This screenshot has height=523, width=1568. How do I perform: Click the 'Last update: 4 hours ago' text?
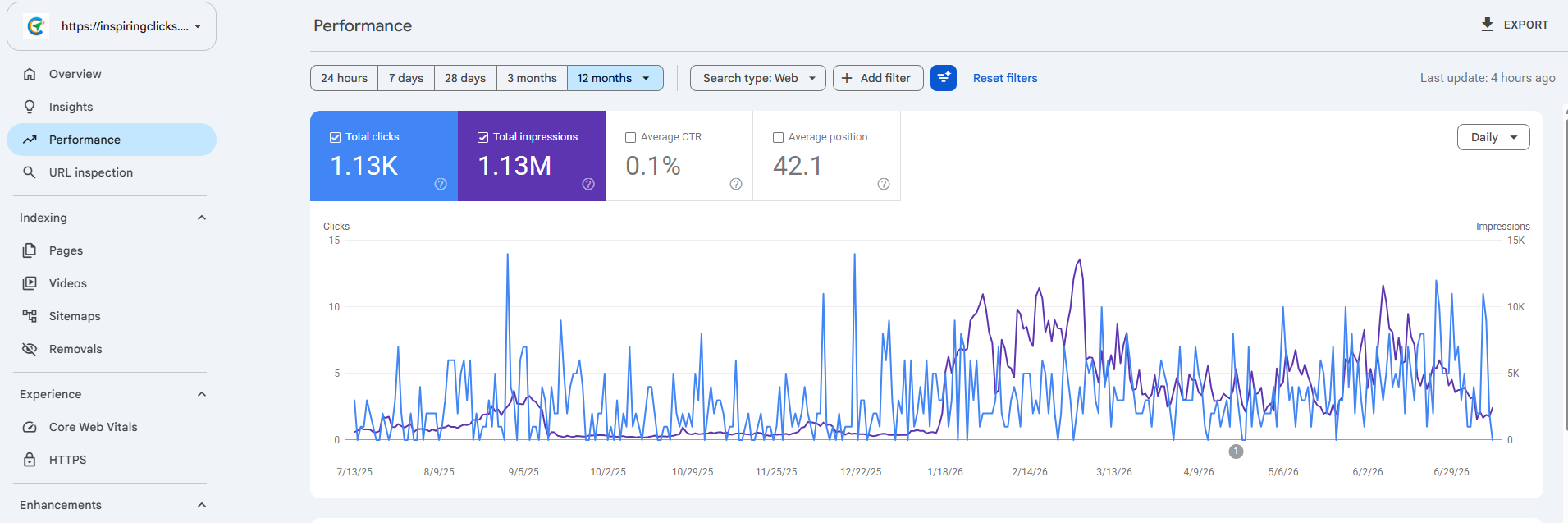[1488, 78]
